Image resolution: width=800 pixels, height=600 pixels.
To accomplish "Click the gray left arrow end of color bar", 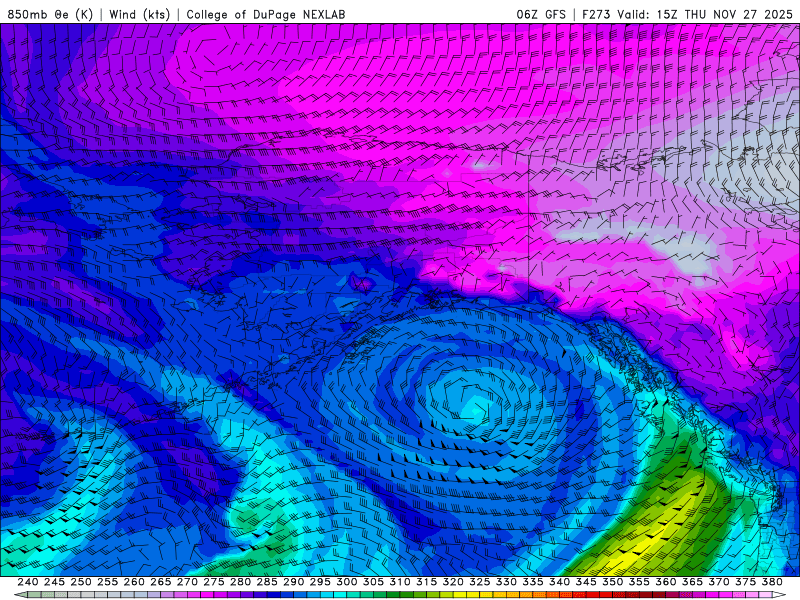I will 21,594.
